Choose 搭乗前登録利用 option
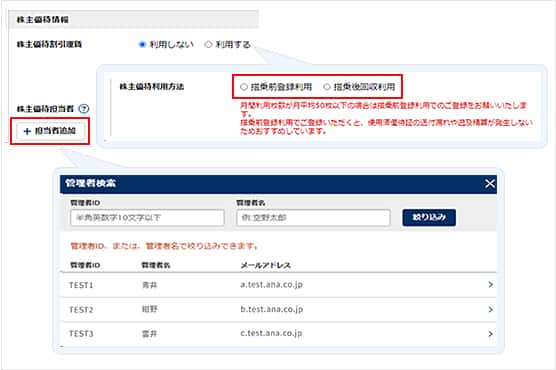The height and width of the screenshot is (370, 556). click(244, 87)
